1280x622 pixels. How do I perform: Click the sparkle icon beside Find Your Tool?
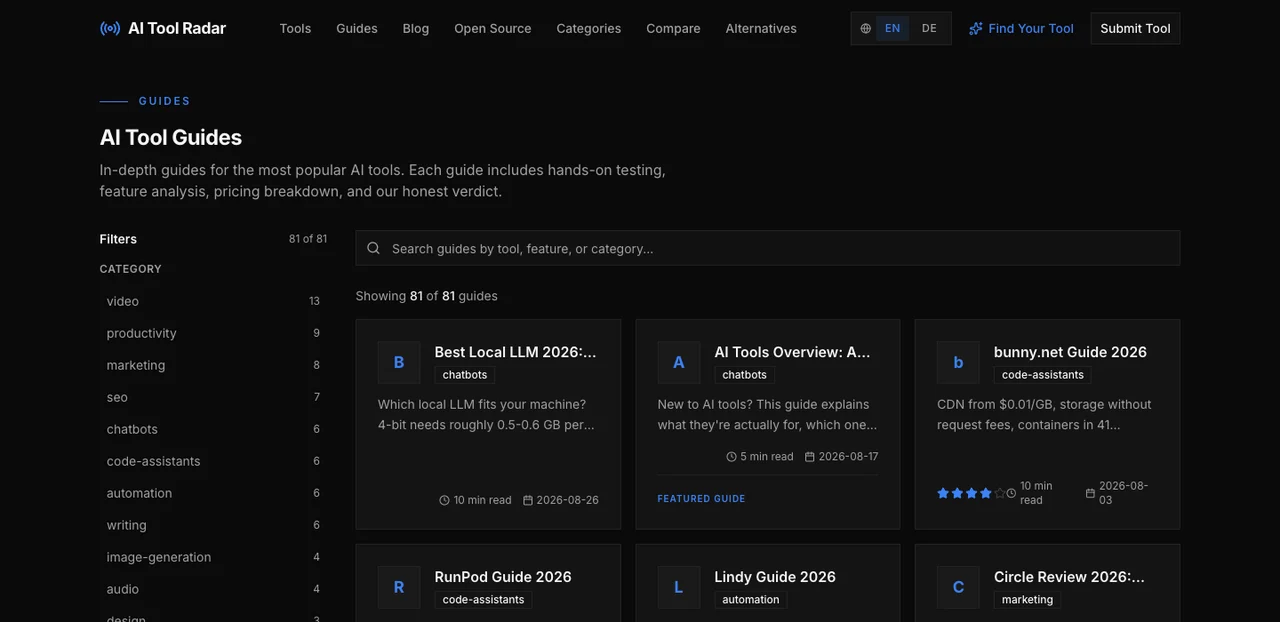pyautogui.click(x=976, y=28)
